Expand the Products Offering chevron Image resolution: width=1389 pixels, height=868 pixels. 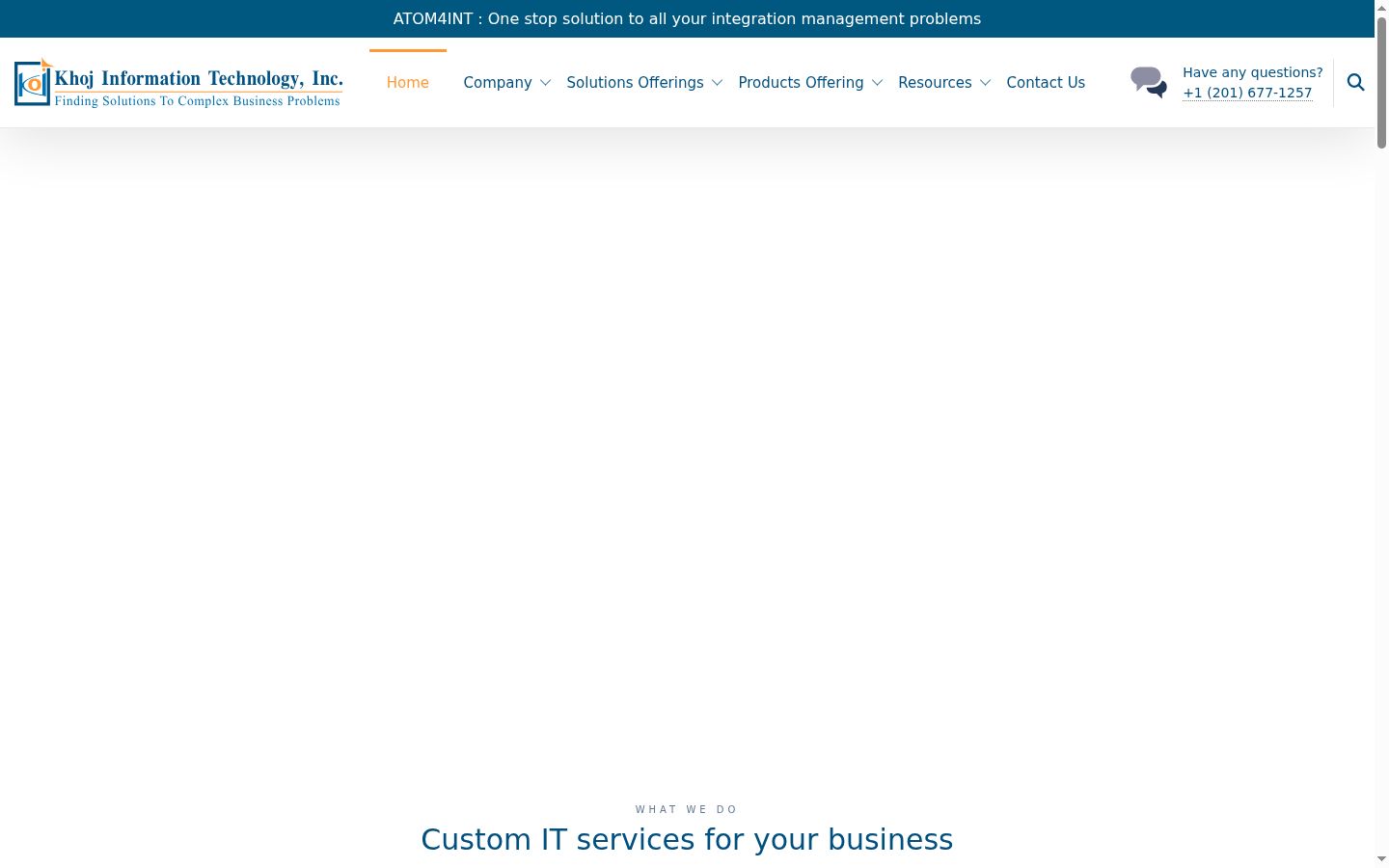(x=877, y=83)
